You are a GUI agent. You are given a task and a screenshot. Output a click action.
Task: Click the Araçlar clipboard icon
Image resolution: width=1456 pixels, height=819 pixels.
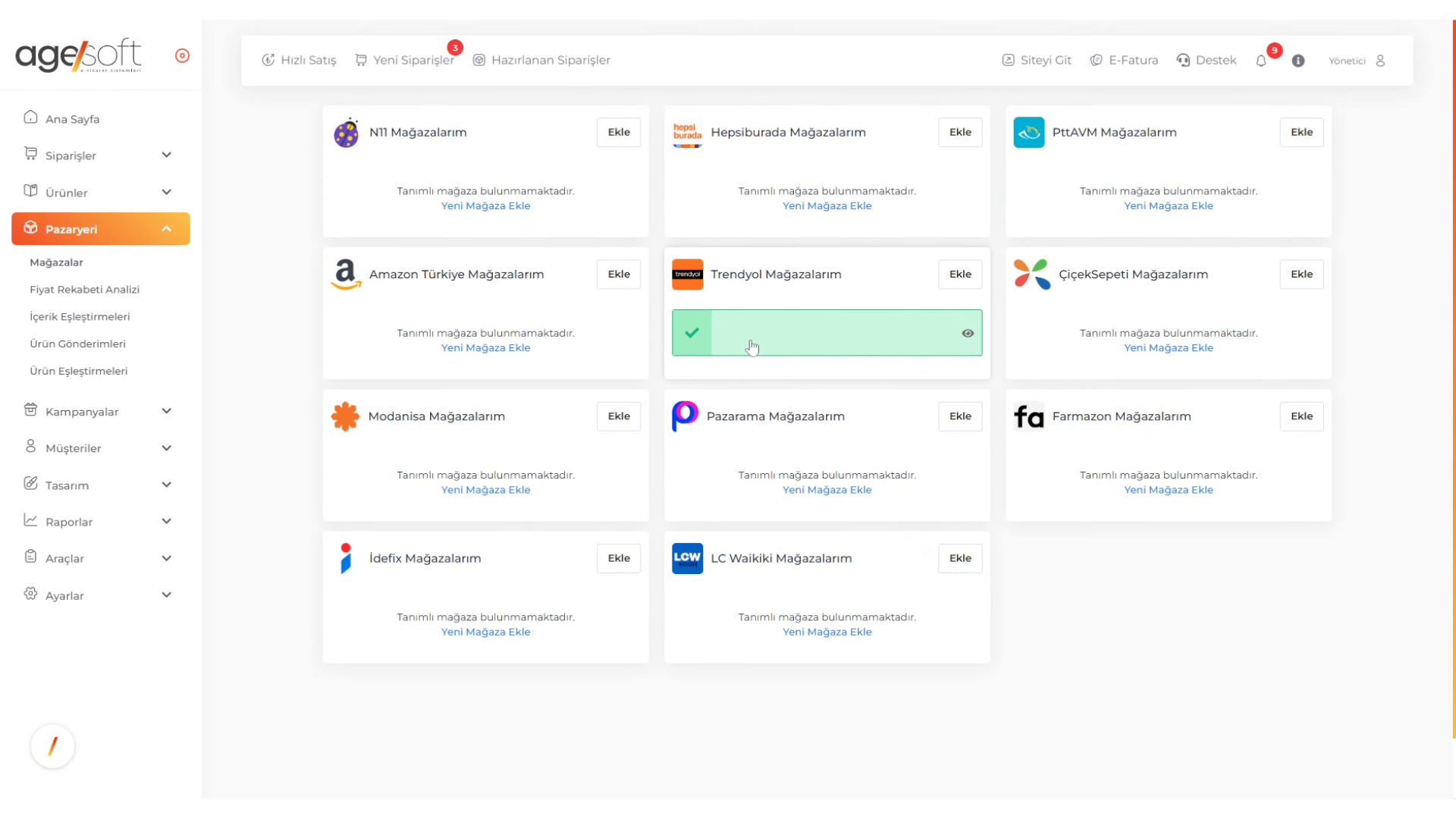click(x=30, y=557)
